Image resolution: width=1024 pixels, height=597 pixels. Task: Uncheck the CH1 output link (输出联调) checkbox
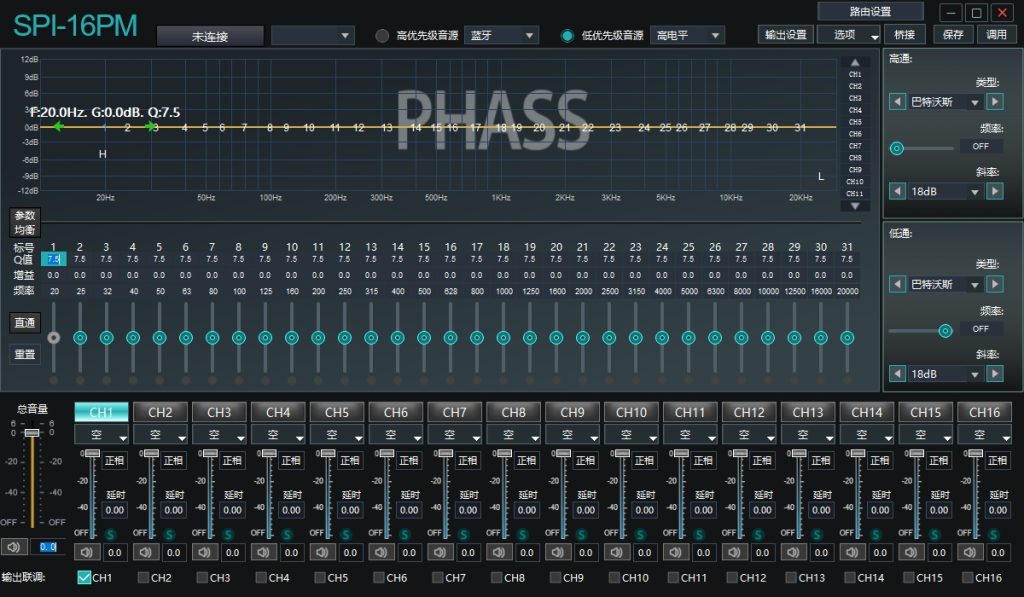point(84,577)
